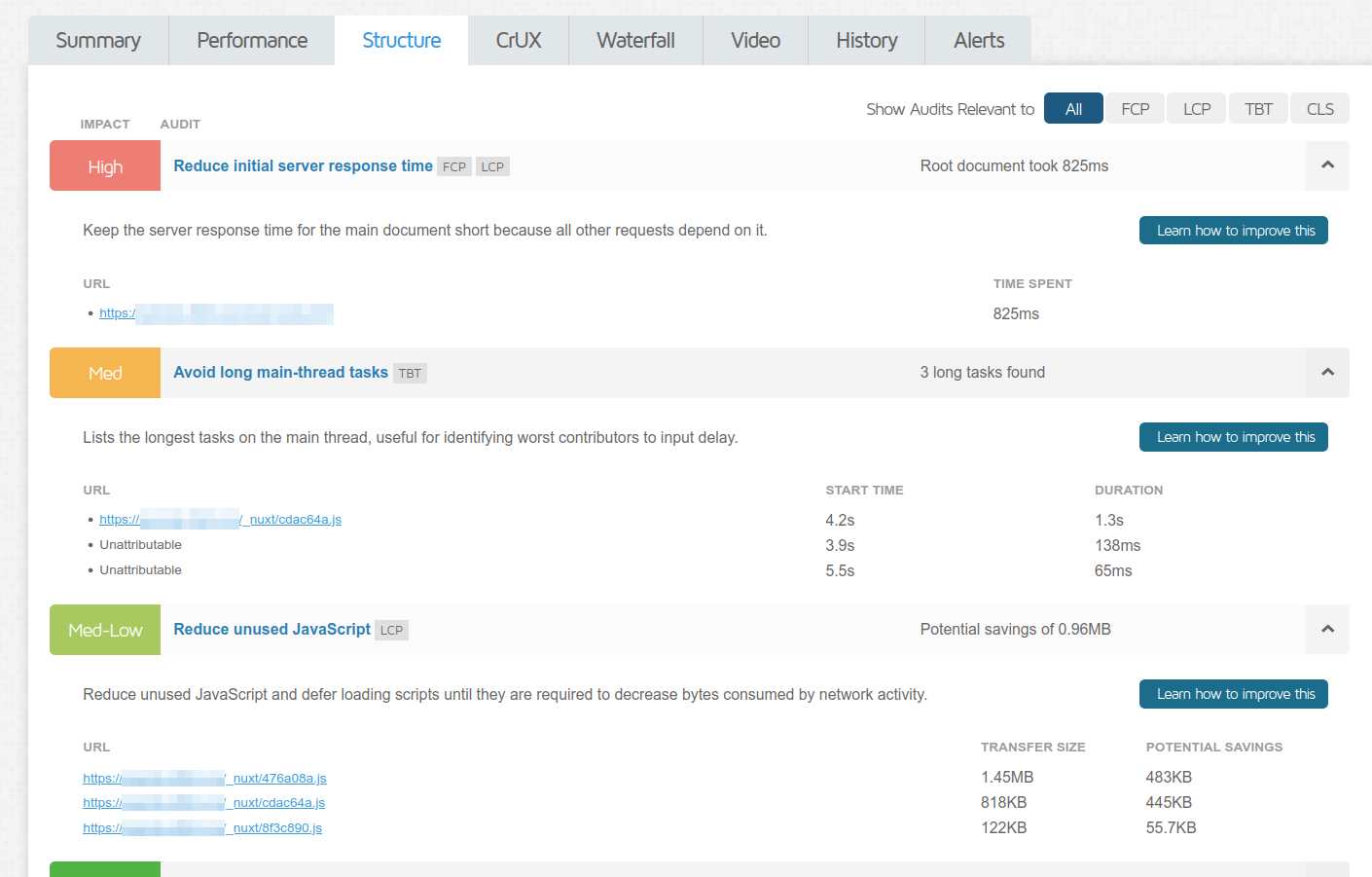Image resolution: width=1372 pixels, height=877 pixels.
Task: Open the Alerts tab
Action: (x=979, y=41)
